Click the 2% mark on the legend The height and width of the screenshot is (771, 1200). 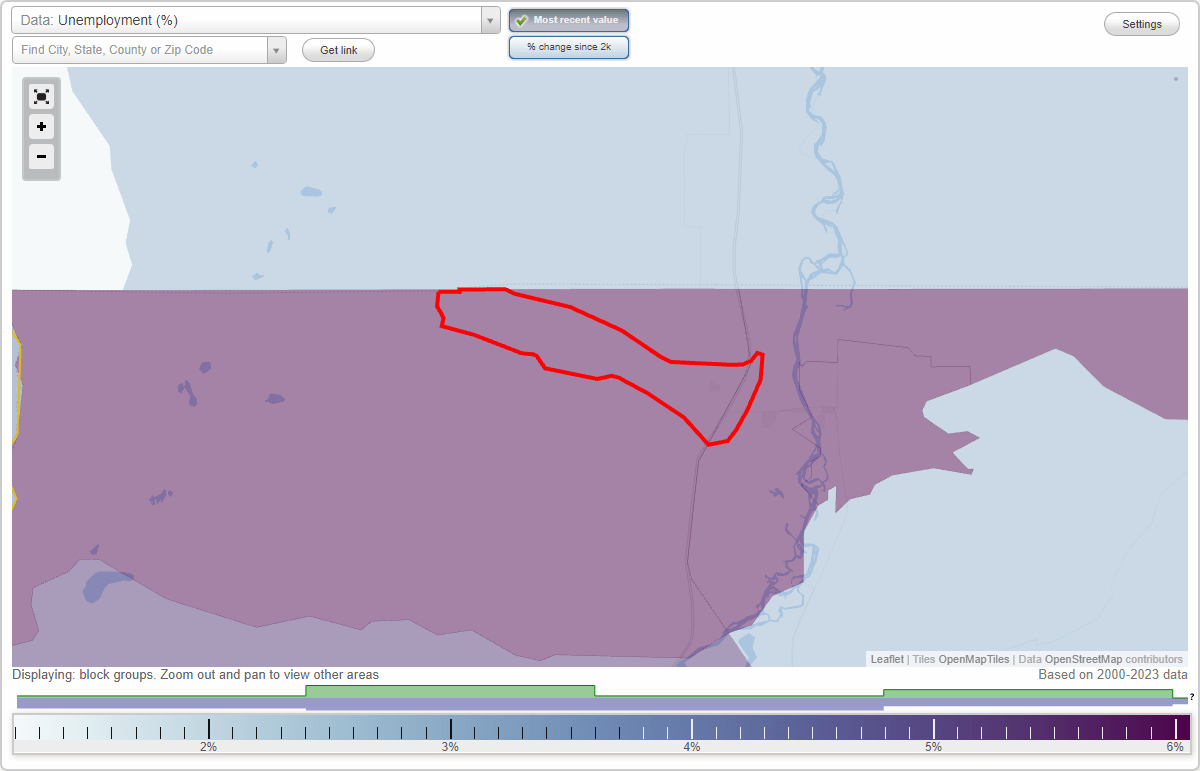208,746
